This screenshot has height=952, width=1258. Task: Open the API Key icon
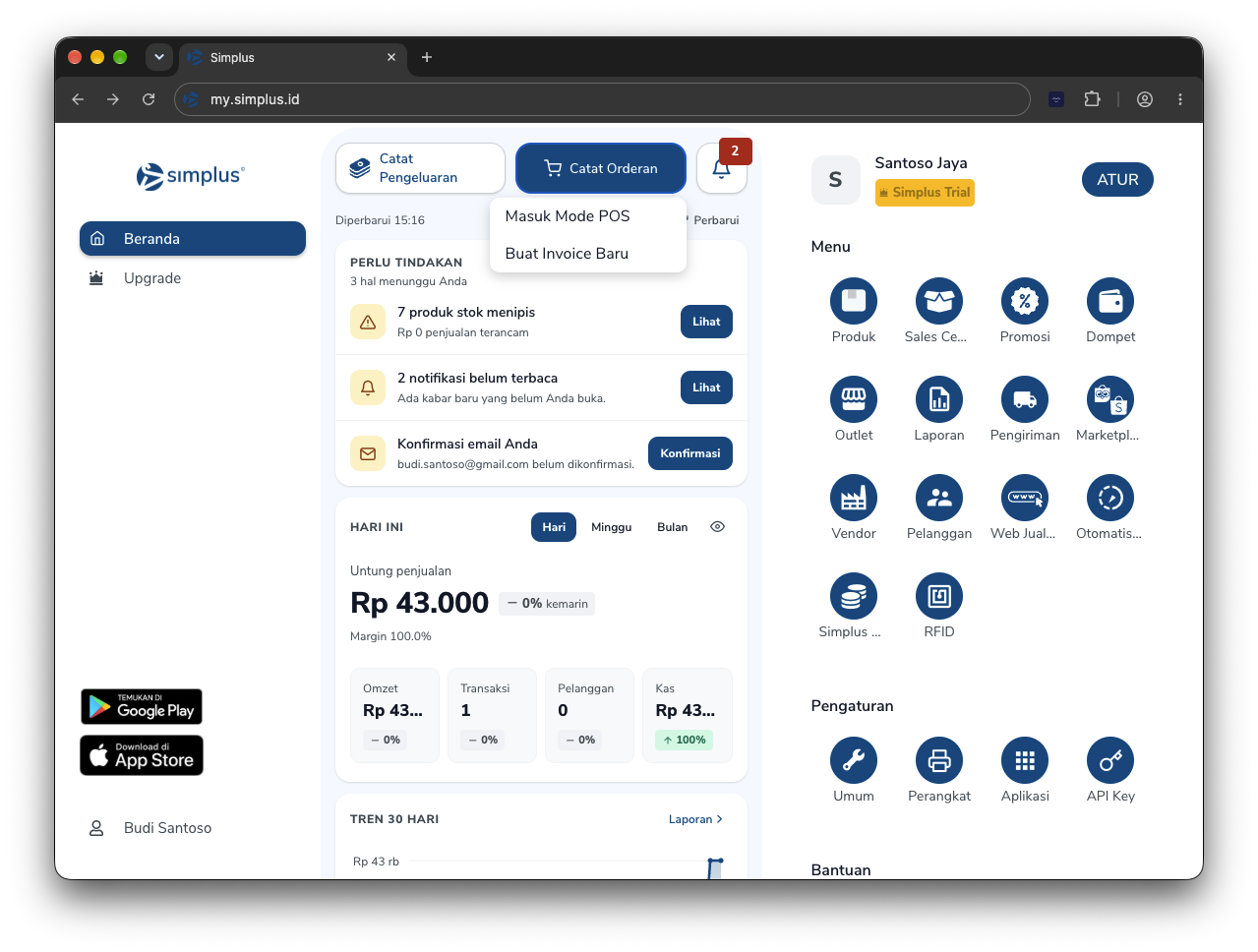[x=1109, y=760]
